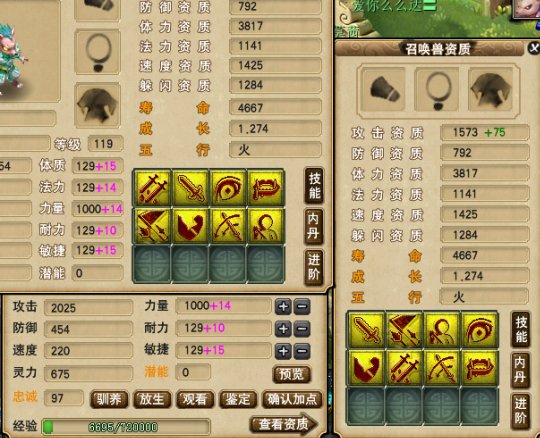Select the armor equipment slot in 召唤兽资质 panel
The width and height of the screenshot is (540, 438).
point(490,89)
